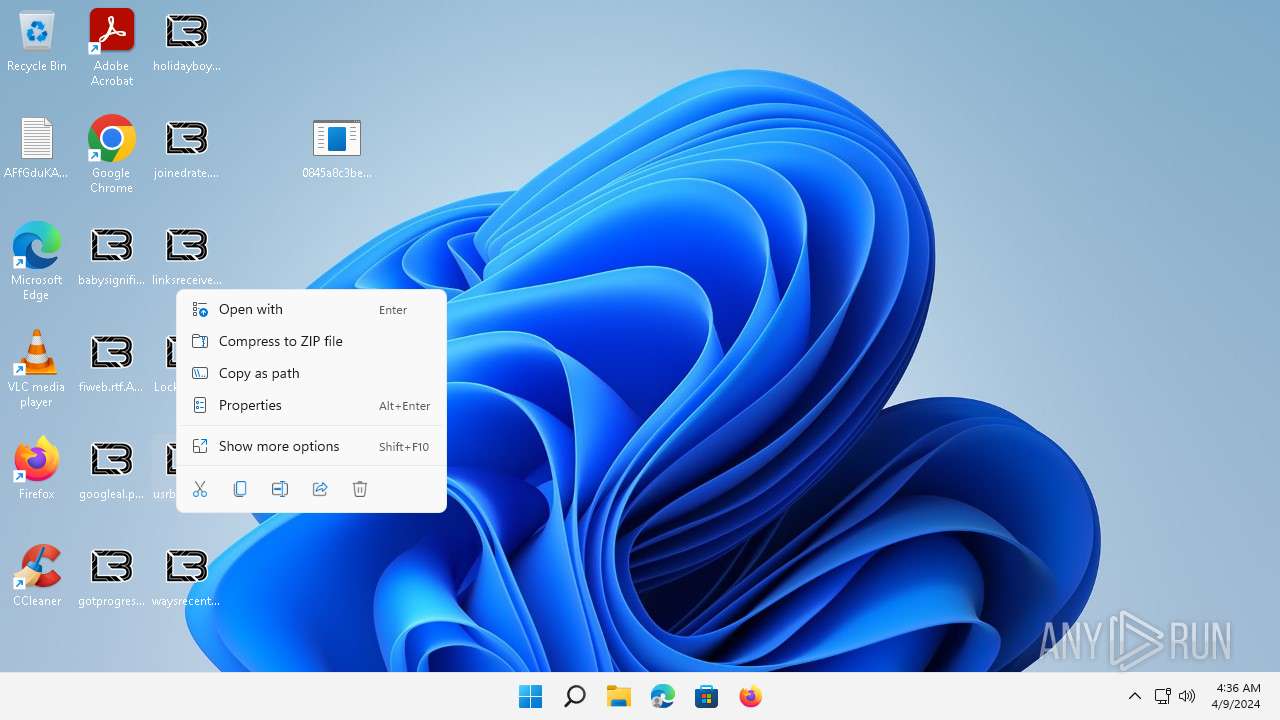This screenshot has width=1280, height=720.
Task: Open taskbar Search
Action: 574,696
